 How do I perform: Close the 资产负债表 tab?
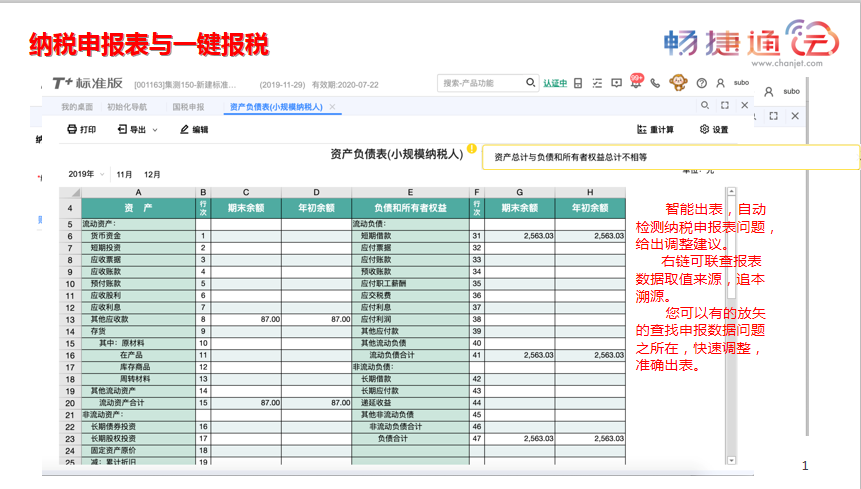click(x=332, y=107)
